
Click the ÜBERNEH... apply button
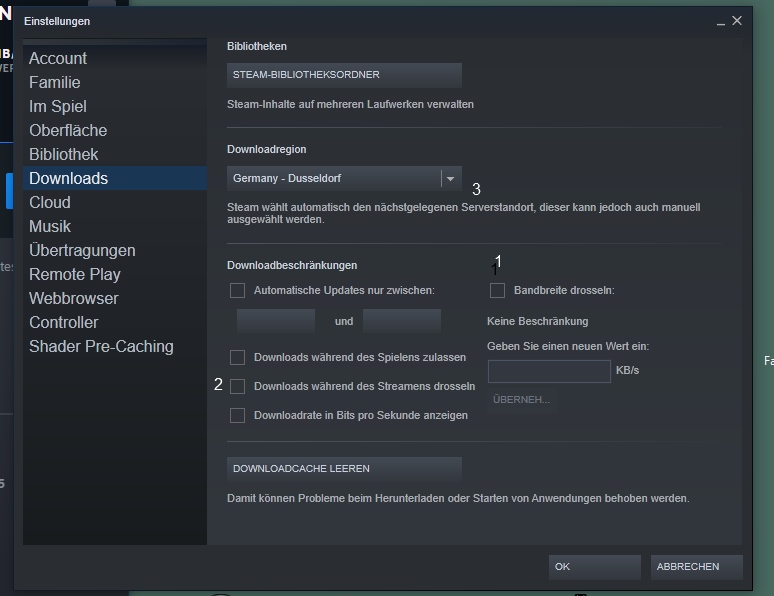click(522, 399)
